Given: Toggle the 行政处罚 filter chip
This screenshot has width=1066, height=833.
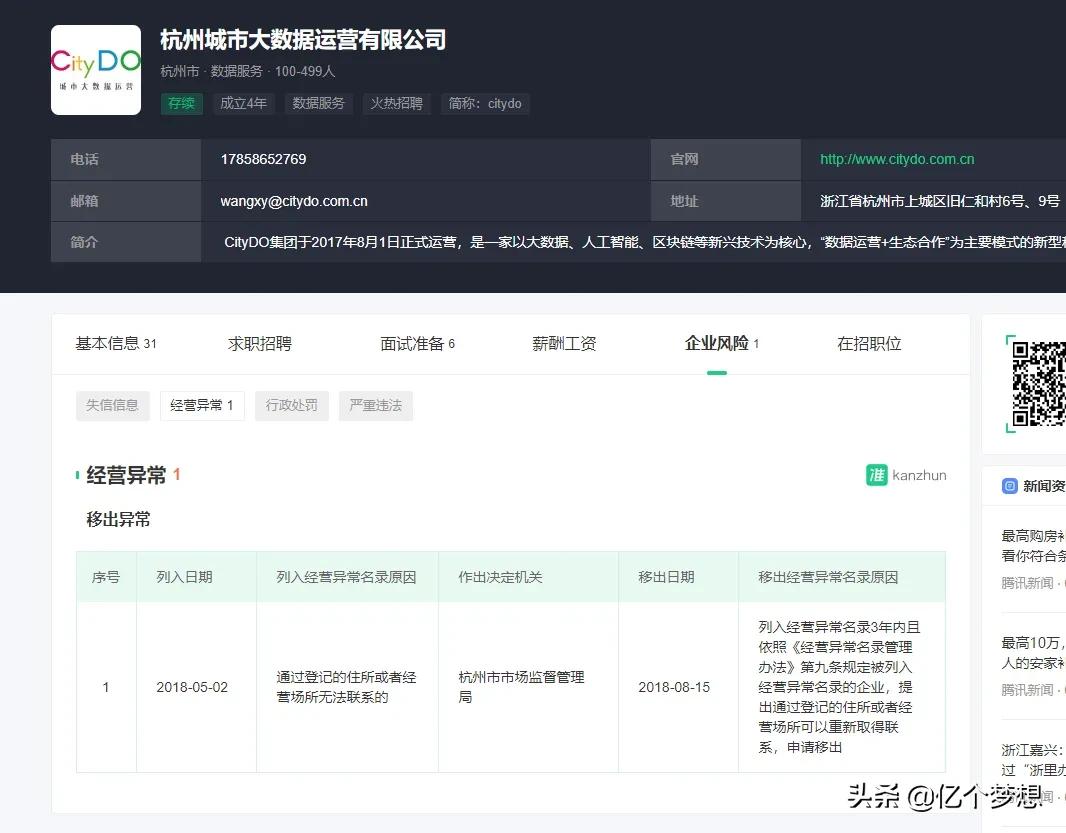Looking at the screenshot, I should point(291,405).
